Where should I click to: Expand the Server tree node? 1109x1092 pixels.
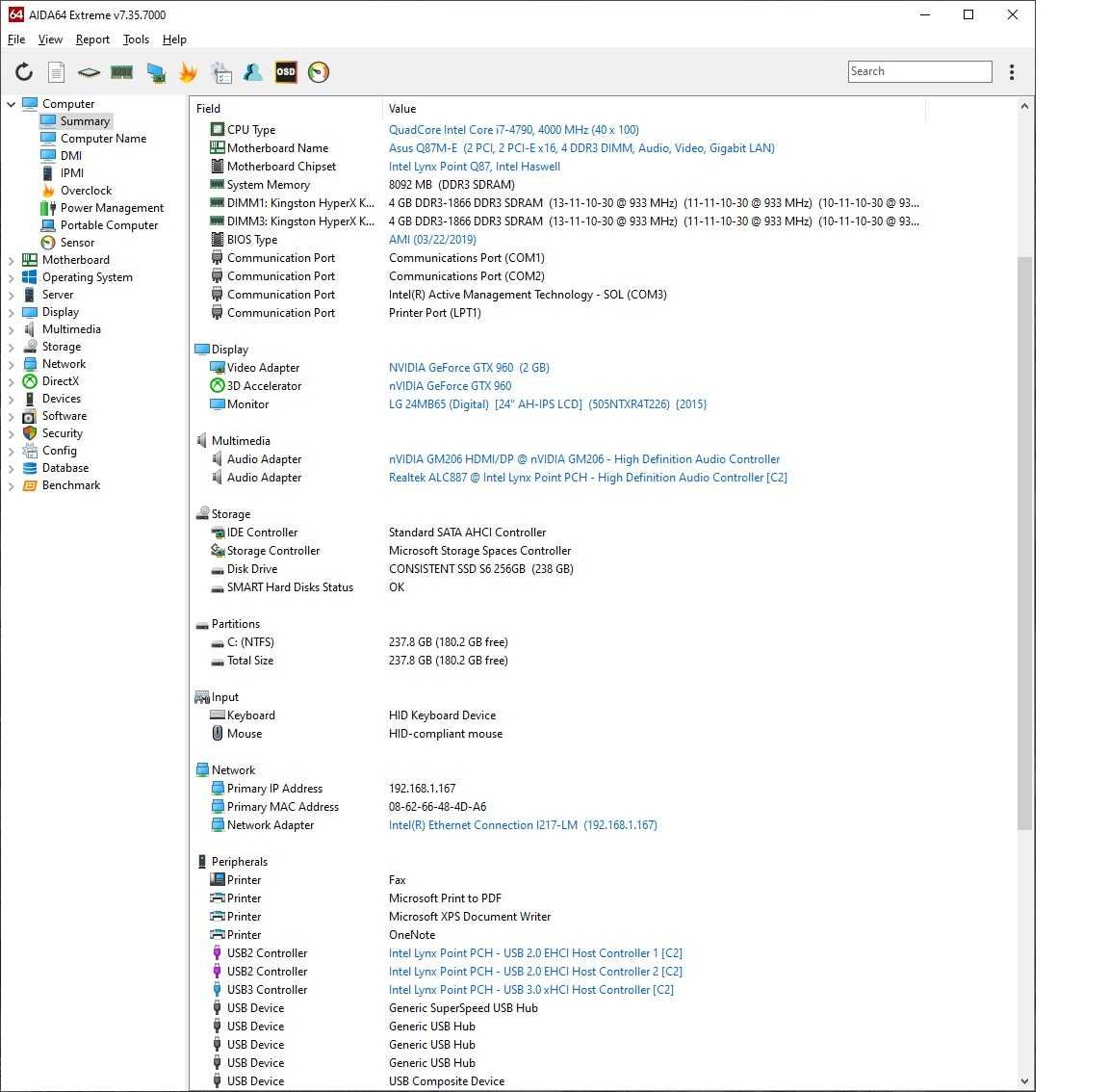[11, 295]
